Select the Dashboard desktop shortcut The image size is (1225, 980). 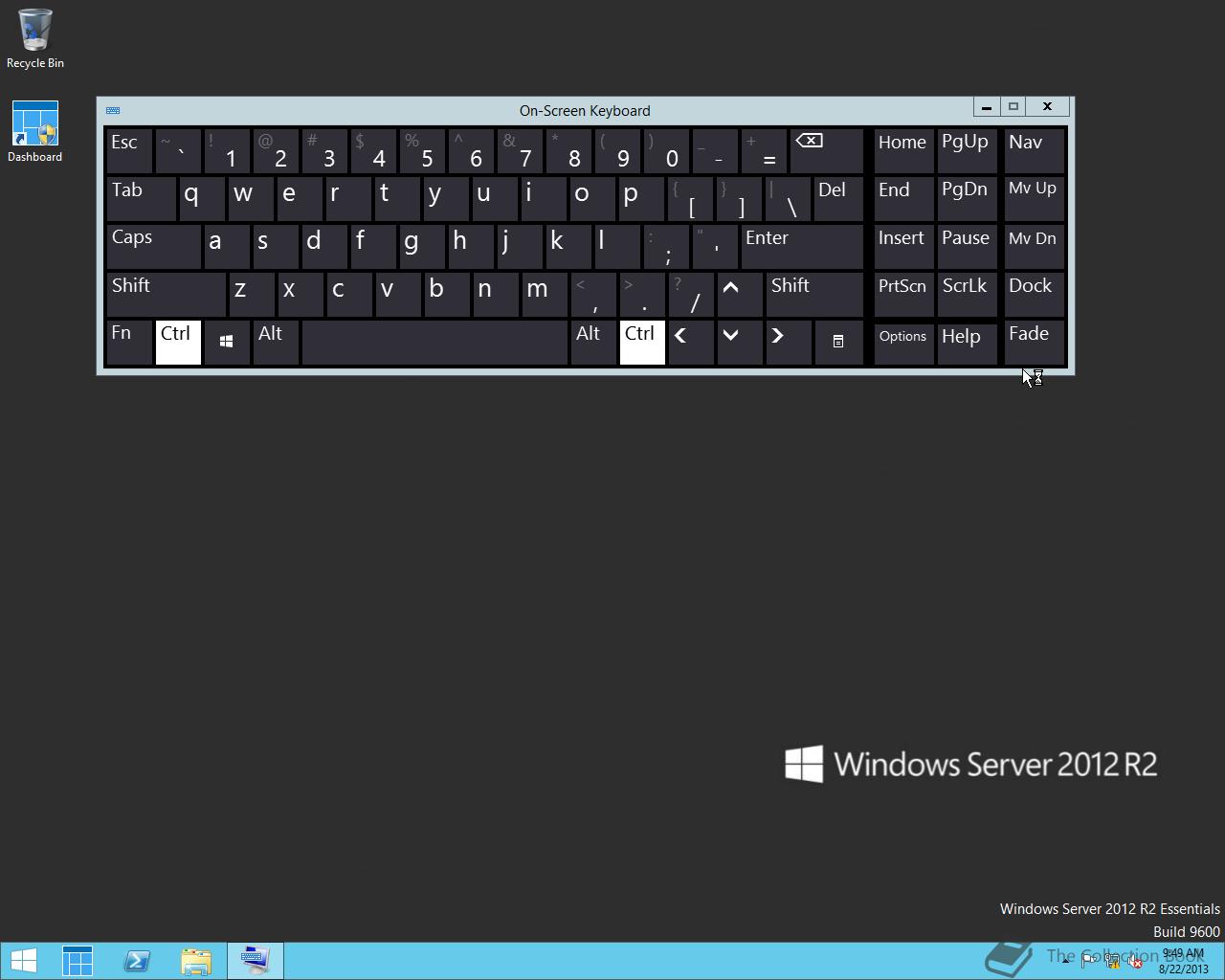(x=35, y=132)
